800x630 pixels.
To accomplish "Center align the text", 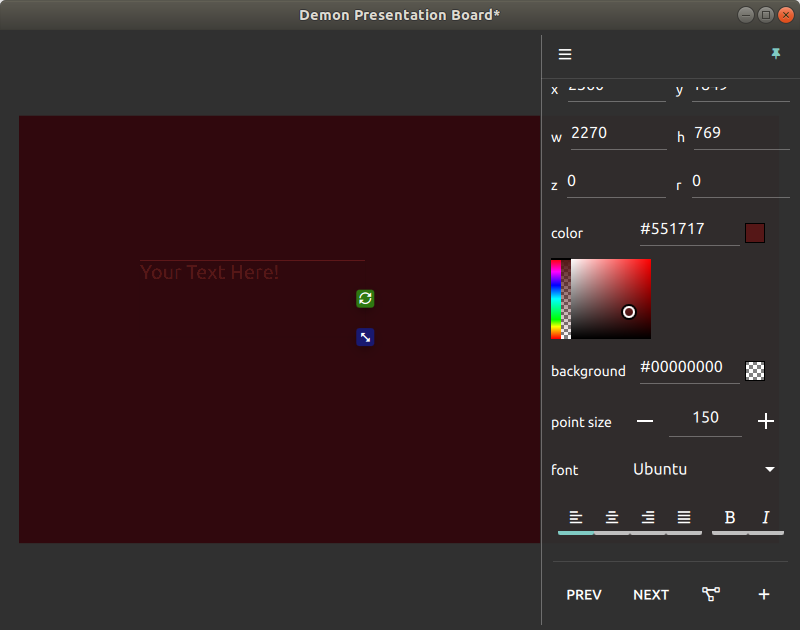I will 612,517.
